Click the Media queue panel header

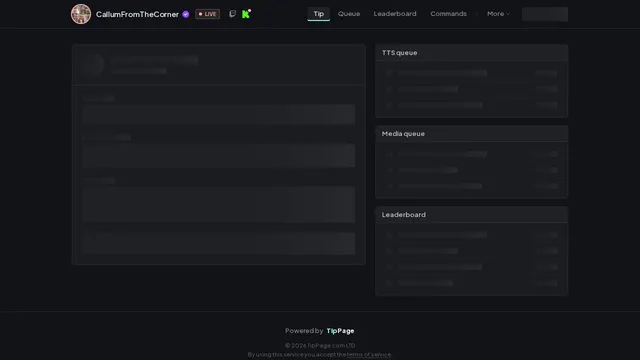[471, 133]
